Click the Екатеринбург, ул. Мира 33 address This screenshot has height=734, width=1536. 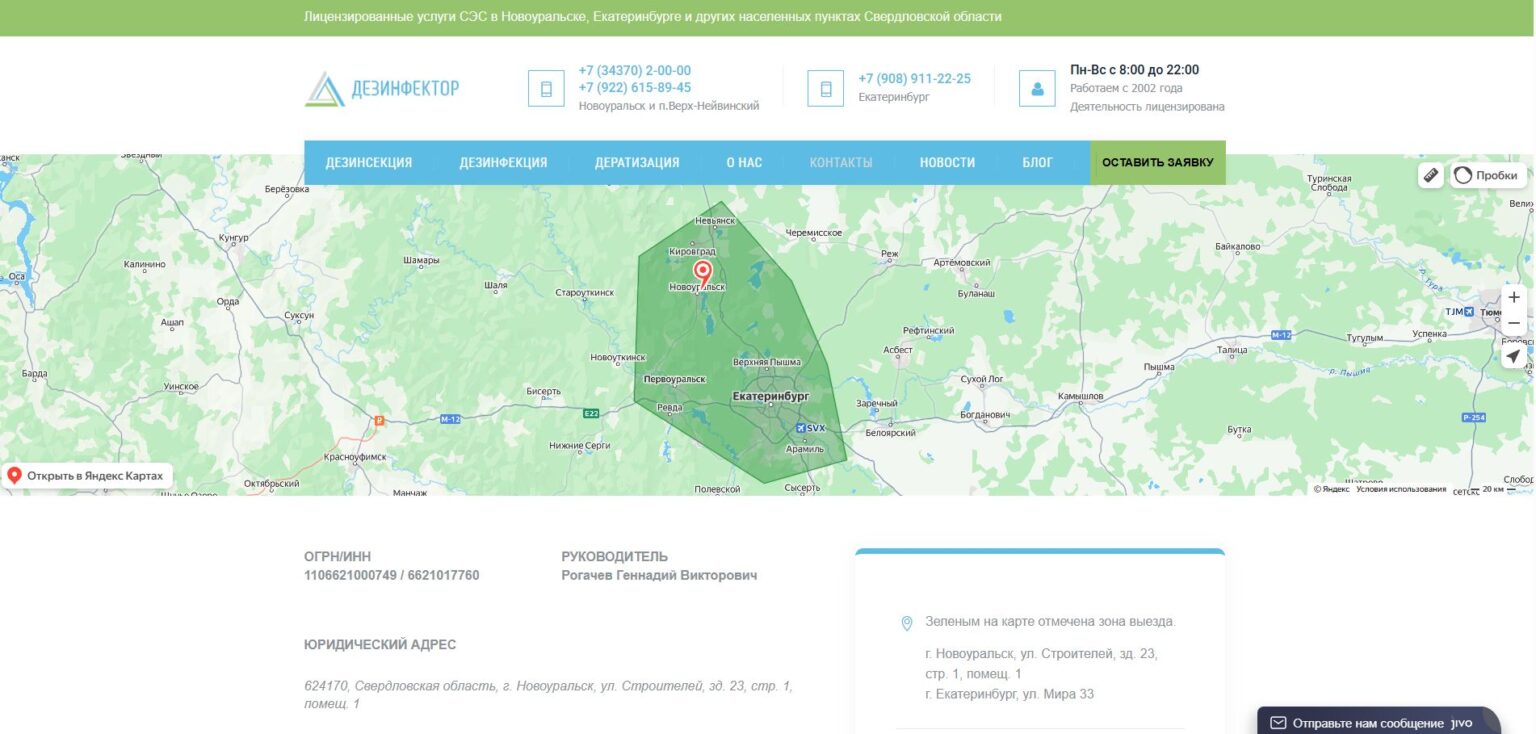click(x=1011, y=694)
